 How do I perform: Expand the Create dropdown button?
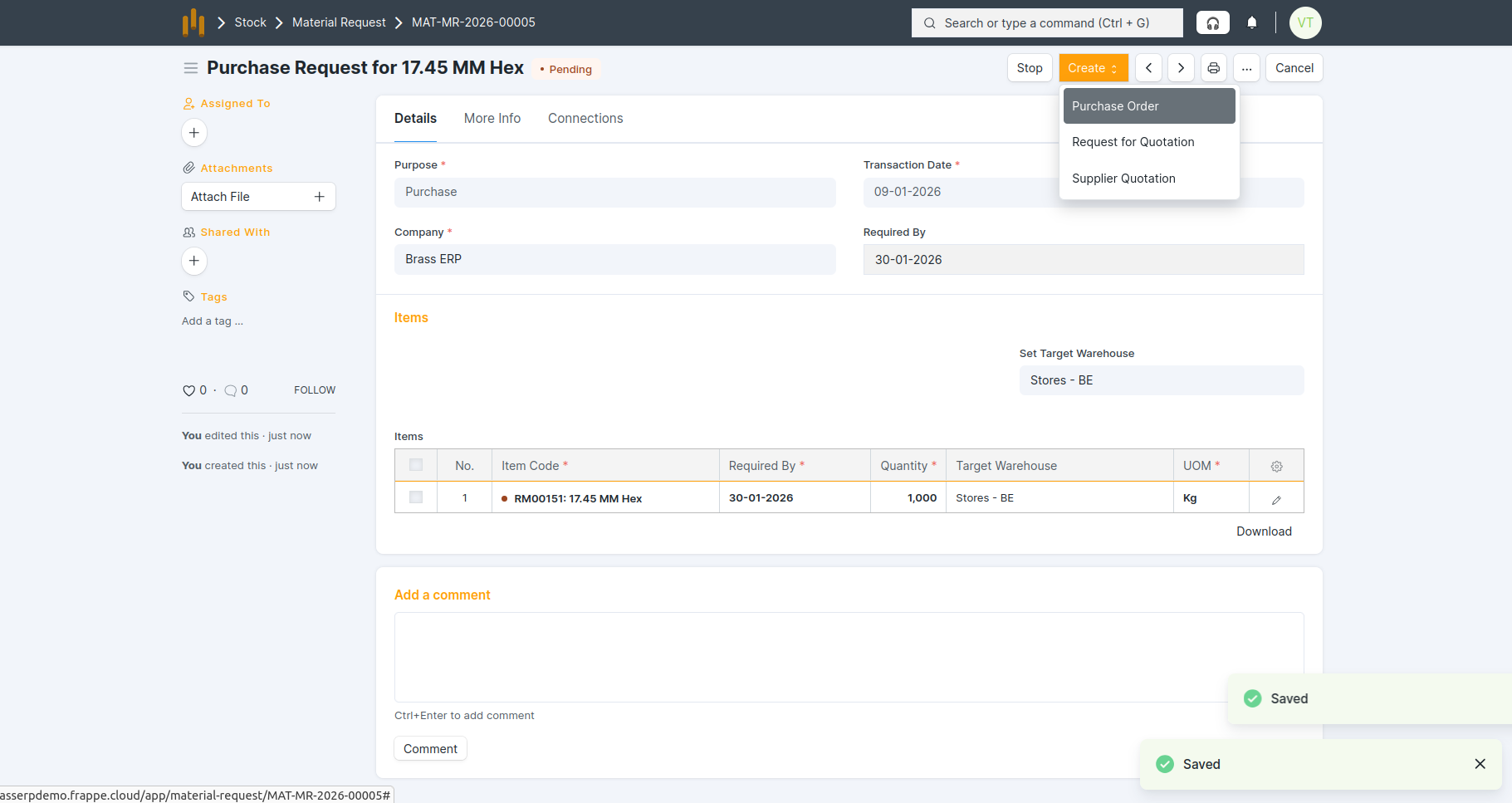[x=1093, y=68]
